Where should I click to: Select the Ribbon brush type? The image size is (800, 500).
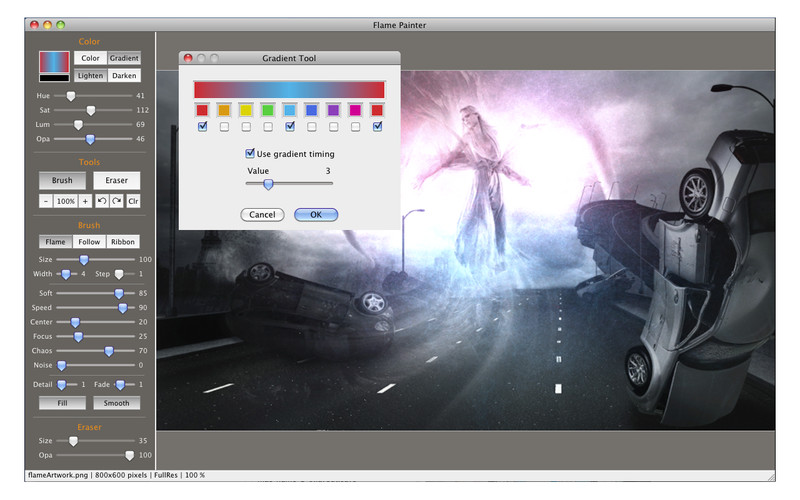(124, 241)
